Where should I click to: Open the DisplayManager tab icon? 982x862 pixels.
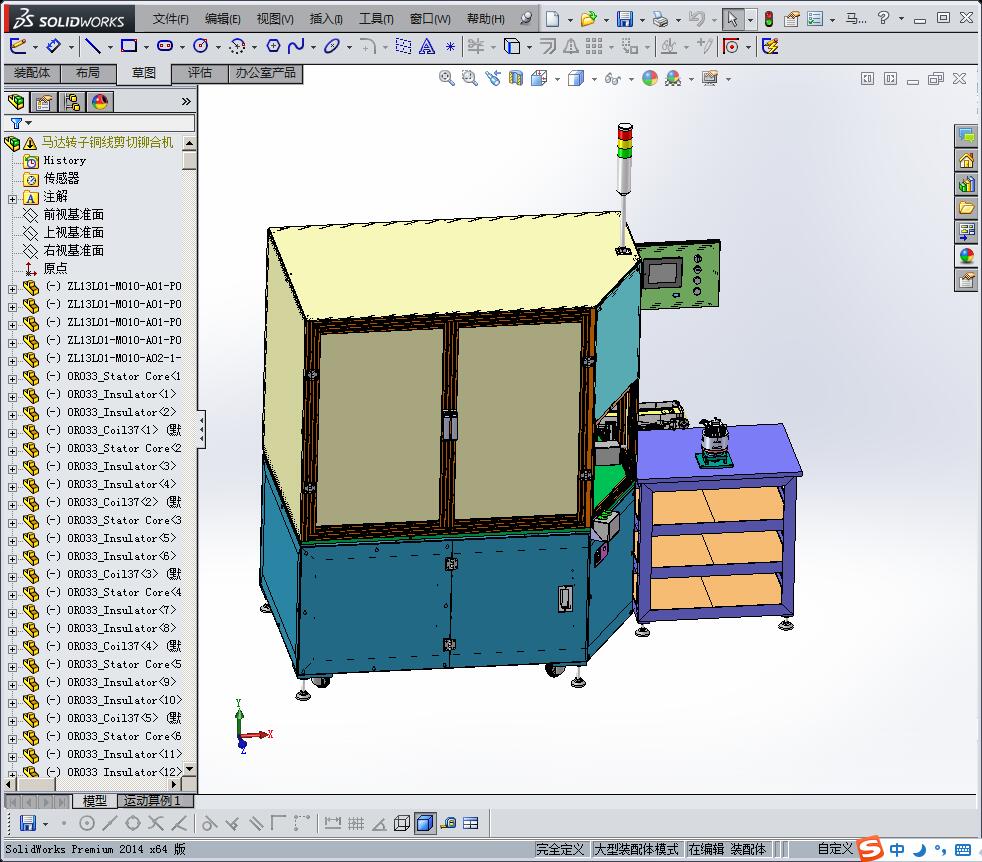pos(100,102)
